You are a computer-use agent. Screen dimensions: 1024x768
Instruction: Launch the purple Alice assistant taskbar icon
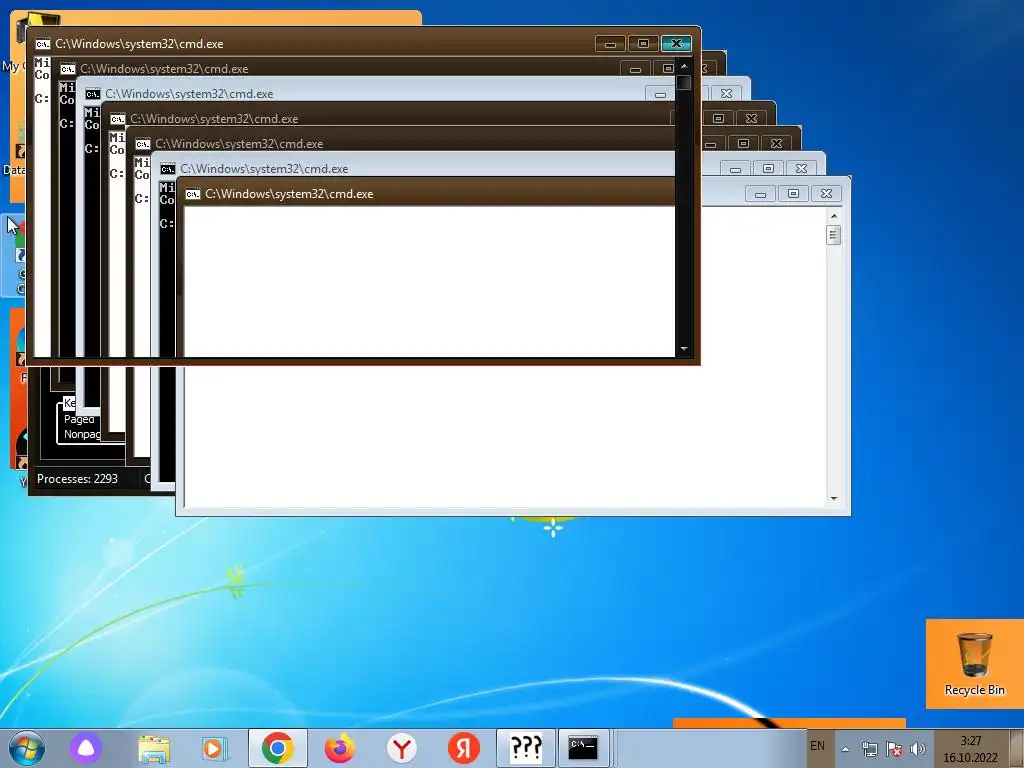(x=86, y=748)
